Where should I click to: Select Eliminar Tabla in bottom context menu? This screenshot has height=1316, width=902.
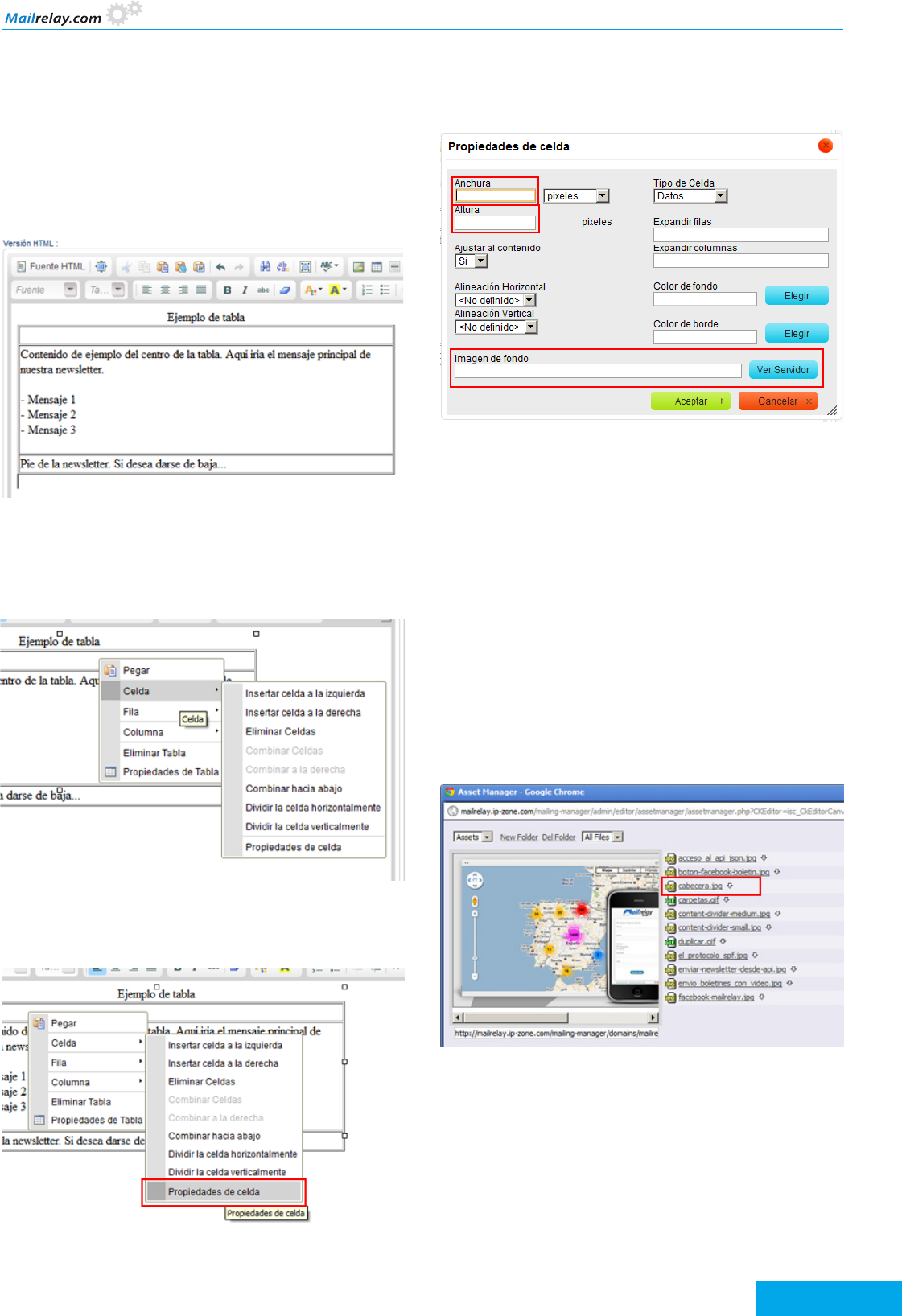pos(81,1102)
